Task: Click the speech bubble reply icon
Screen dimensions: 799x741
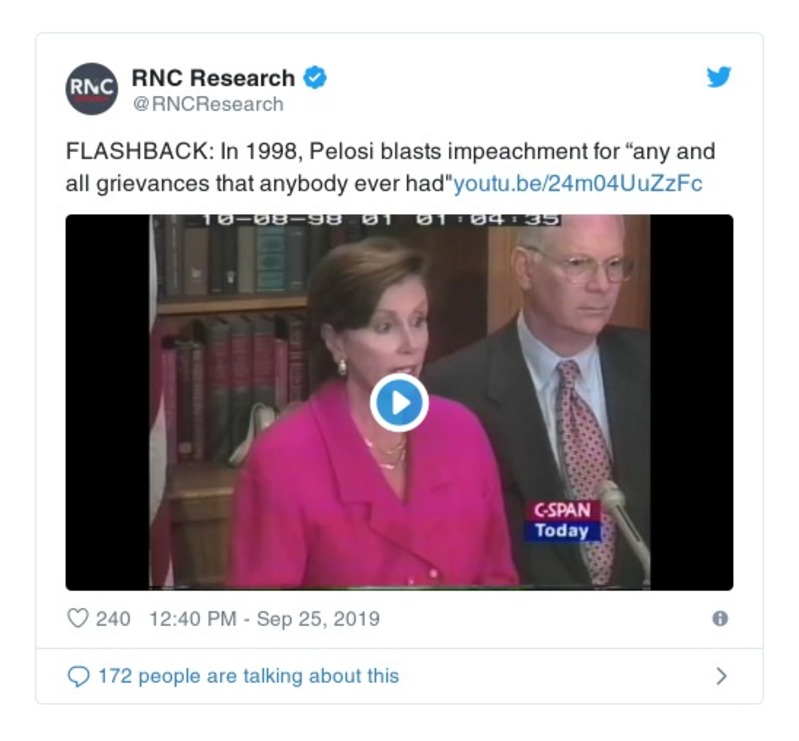Action: click(x=78, y=676)
